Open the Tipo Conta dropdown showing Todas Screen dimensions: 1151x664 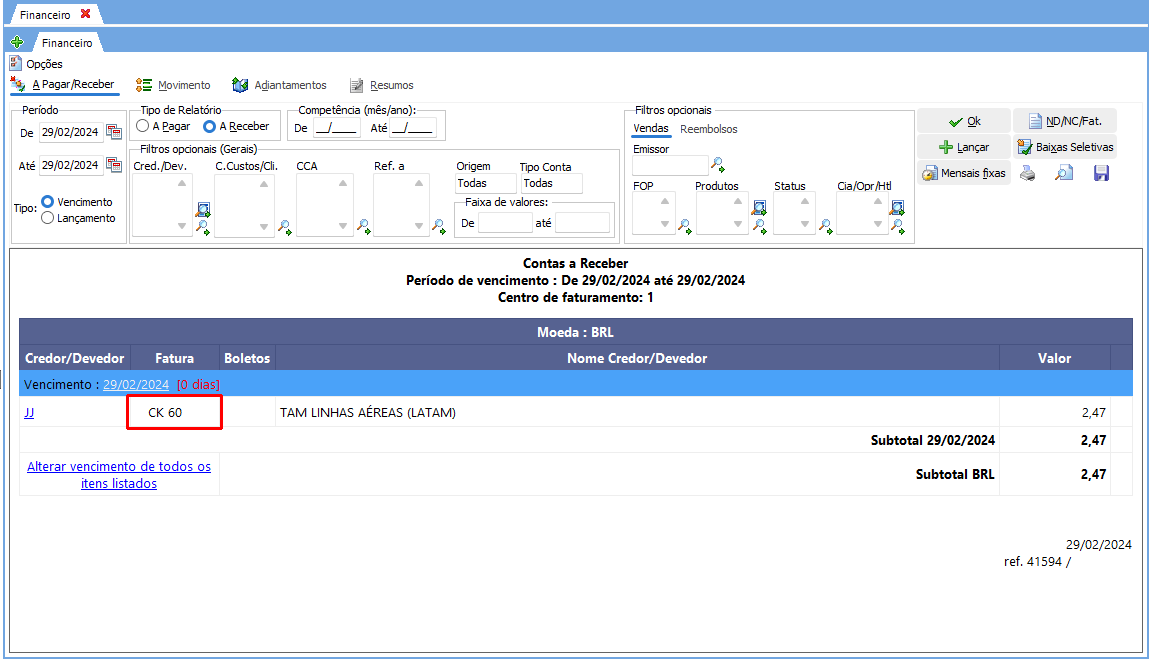point(551,183)
